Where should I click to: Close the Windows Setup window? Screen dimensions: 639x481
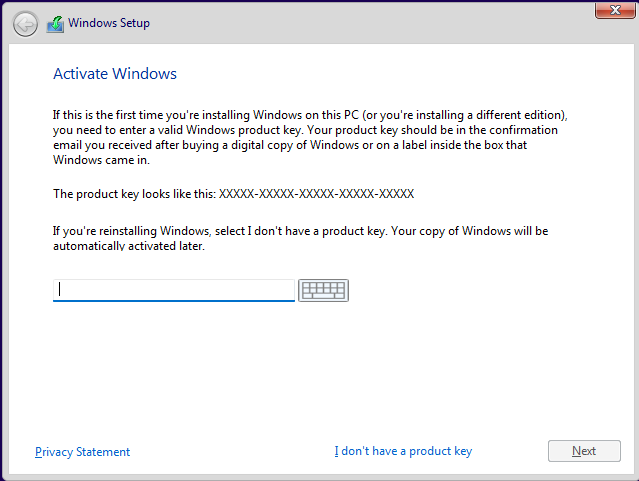pyautogui.click(x=609, y=10)
